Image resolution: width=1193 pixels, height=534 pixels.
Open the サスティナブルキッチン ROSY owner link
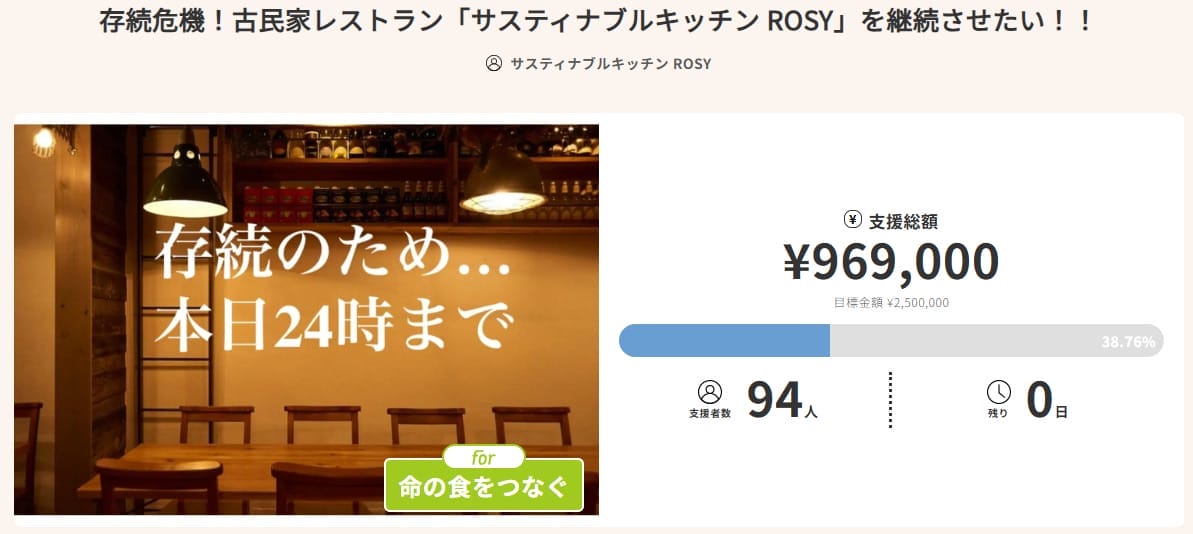point(610,64)
